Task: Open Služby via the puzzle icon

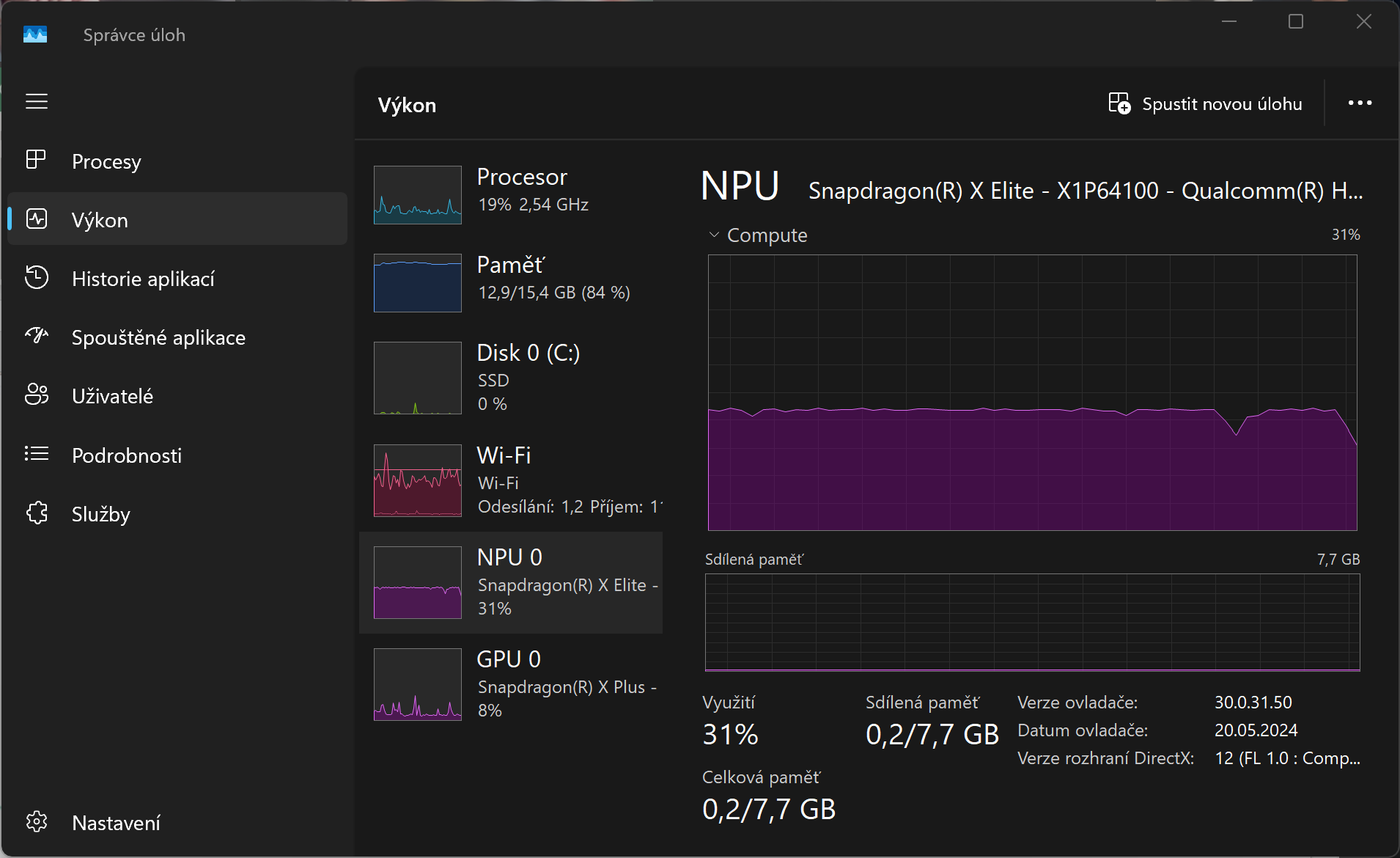Action: point(36,513)
